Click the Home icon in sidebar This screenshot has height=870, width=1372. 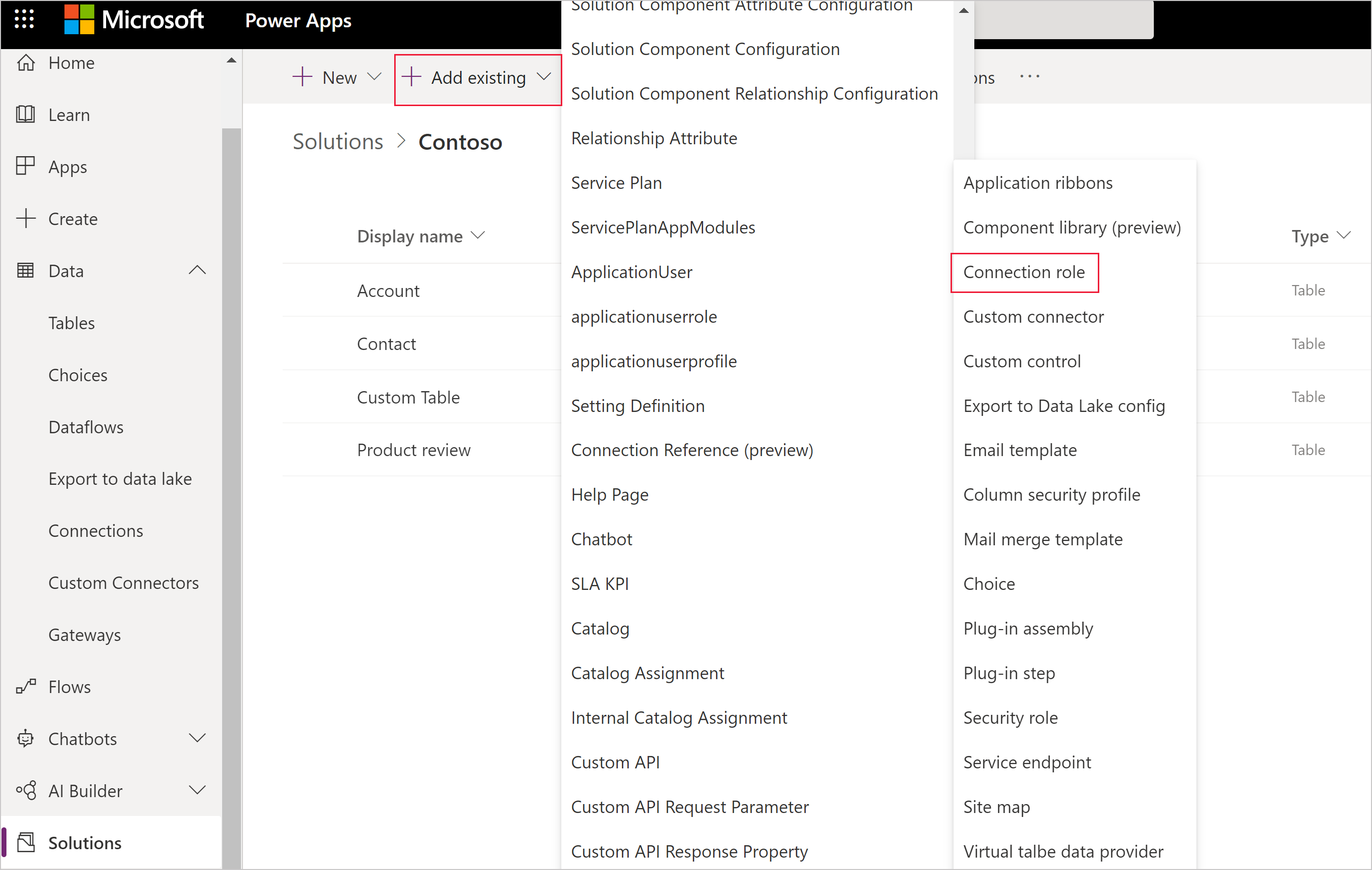pos(28,63)
